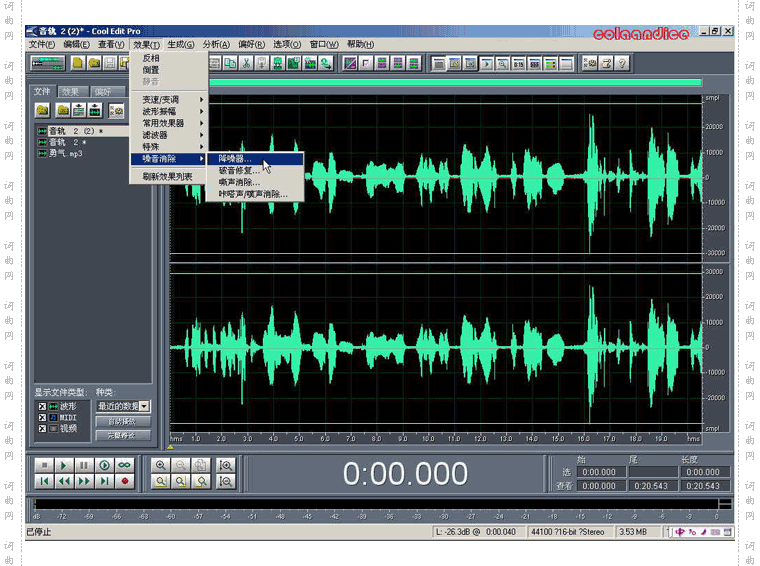
Task: Expand the 特殊 submenu
Action: pos(170,147)
